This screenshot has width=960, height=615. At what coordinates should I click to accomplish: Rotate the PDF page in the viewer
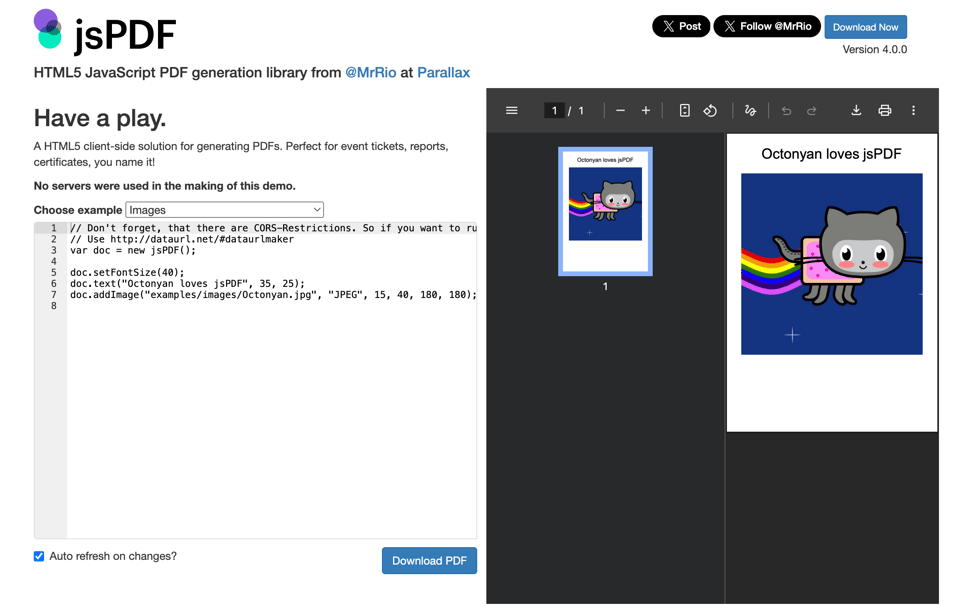click(x=710, y=110)
